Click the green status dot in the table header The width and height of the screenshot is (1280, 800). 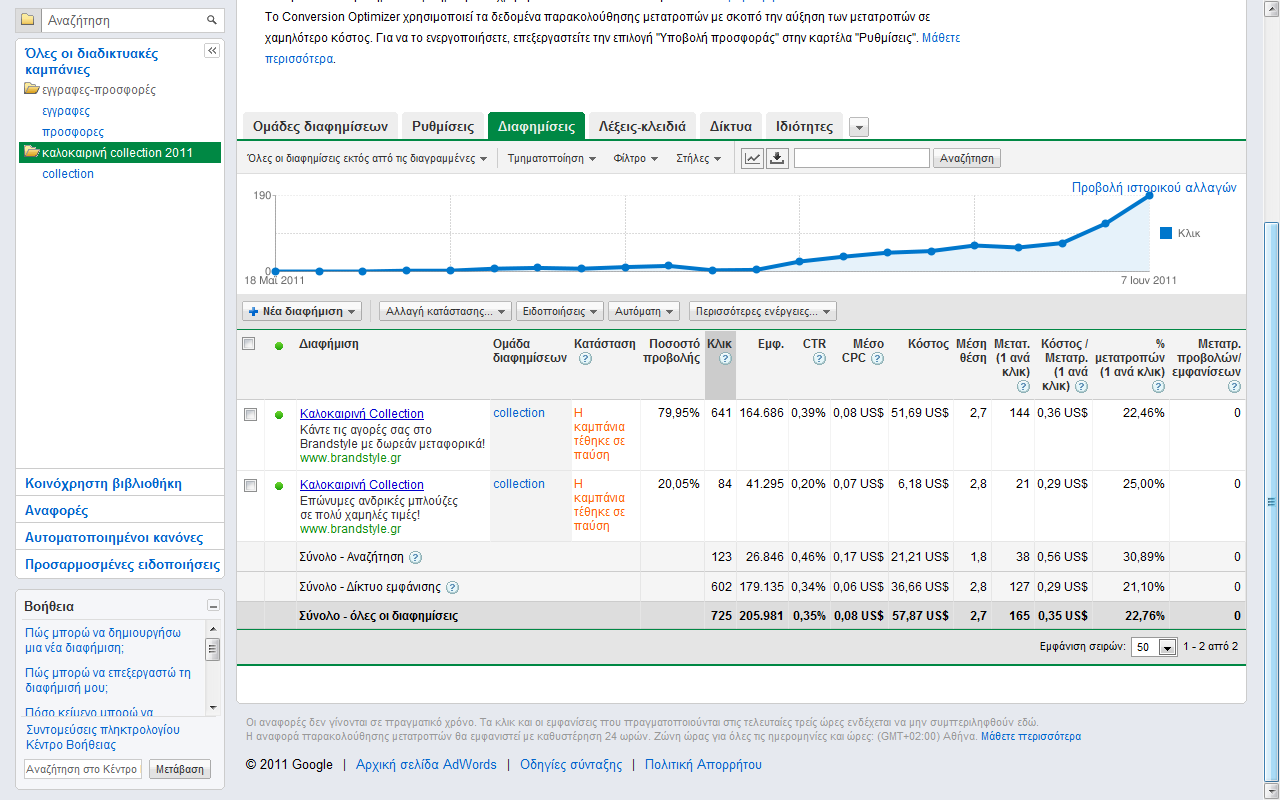pos(279,346)
